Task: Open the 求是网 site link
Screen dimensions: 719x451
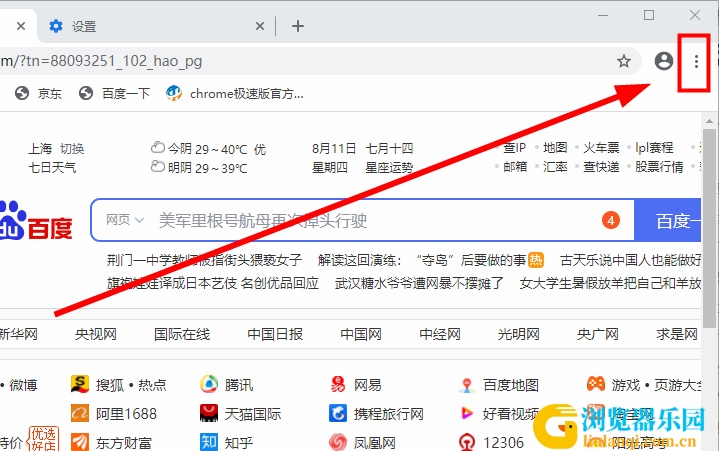Action: click(676, 334)
